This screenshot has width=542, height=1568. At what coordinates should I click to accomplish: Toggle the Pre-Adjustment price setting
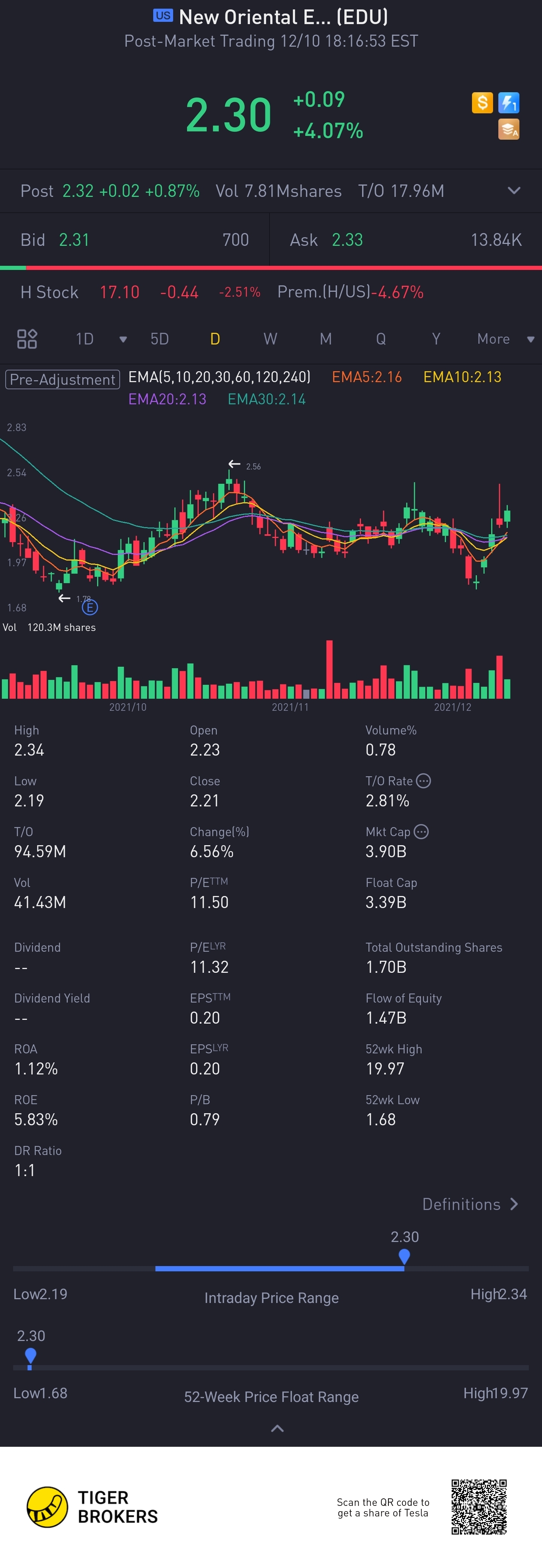point(62,379)
